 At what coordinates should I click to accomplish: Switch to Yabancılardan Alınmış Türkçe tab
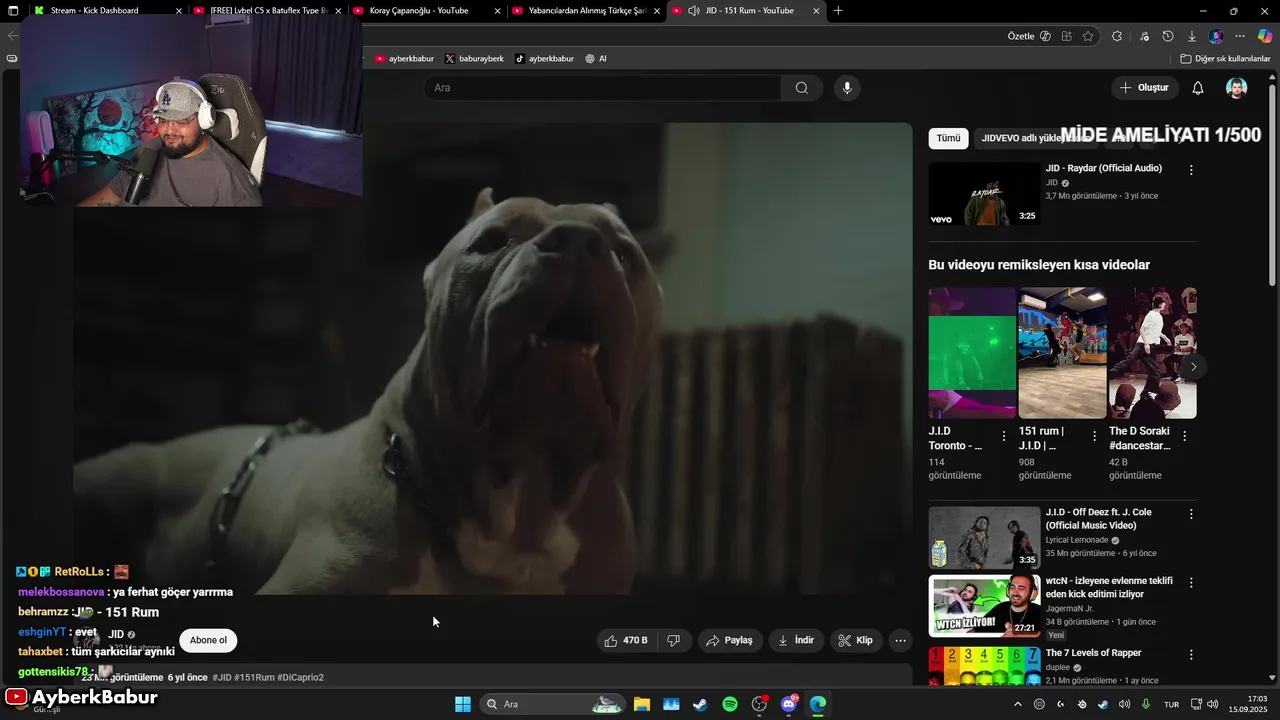[585, 11]
